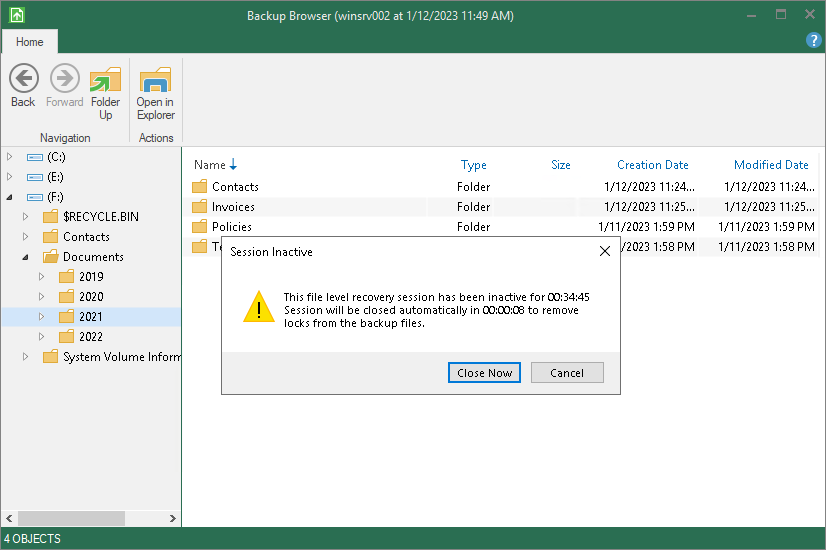Viewport: 826px width, 550px height.
Task: Select the $RECYCLE.BIN folder icon
Action: click(50, 217)
